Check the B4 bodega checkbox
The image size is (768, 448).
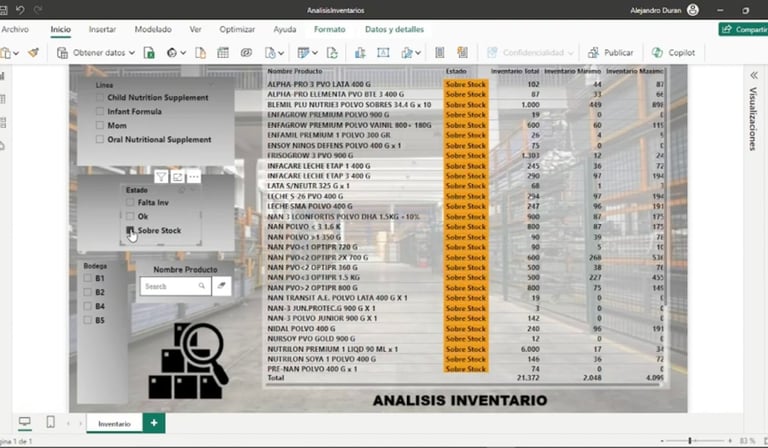pos(88,306)
